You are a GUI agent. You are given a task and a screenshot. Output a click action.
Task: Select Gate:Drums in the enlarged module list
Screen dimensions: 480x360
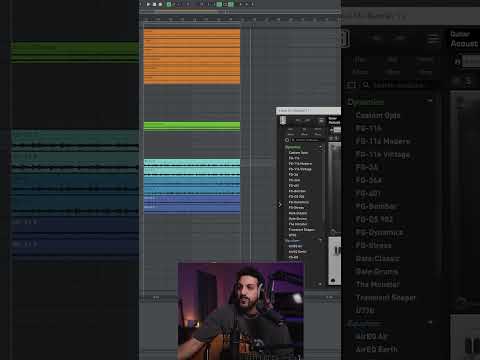(377, 271)
